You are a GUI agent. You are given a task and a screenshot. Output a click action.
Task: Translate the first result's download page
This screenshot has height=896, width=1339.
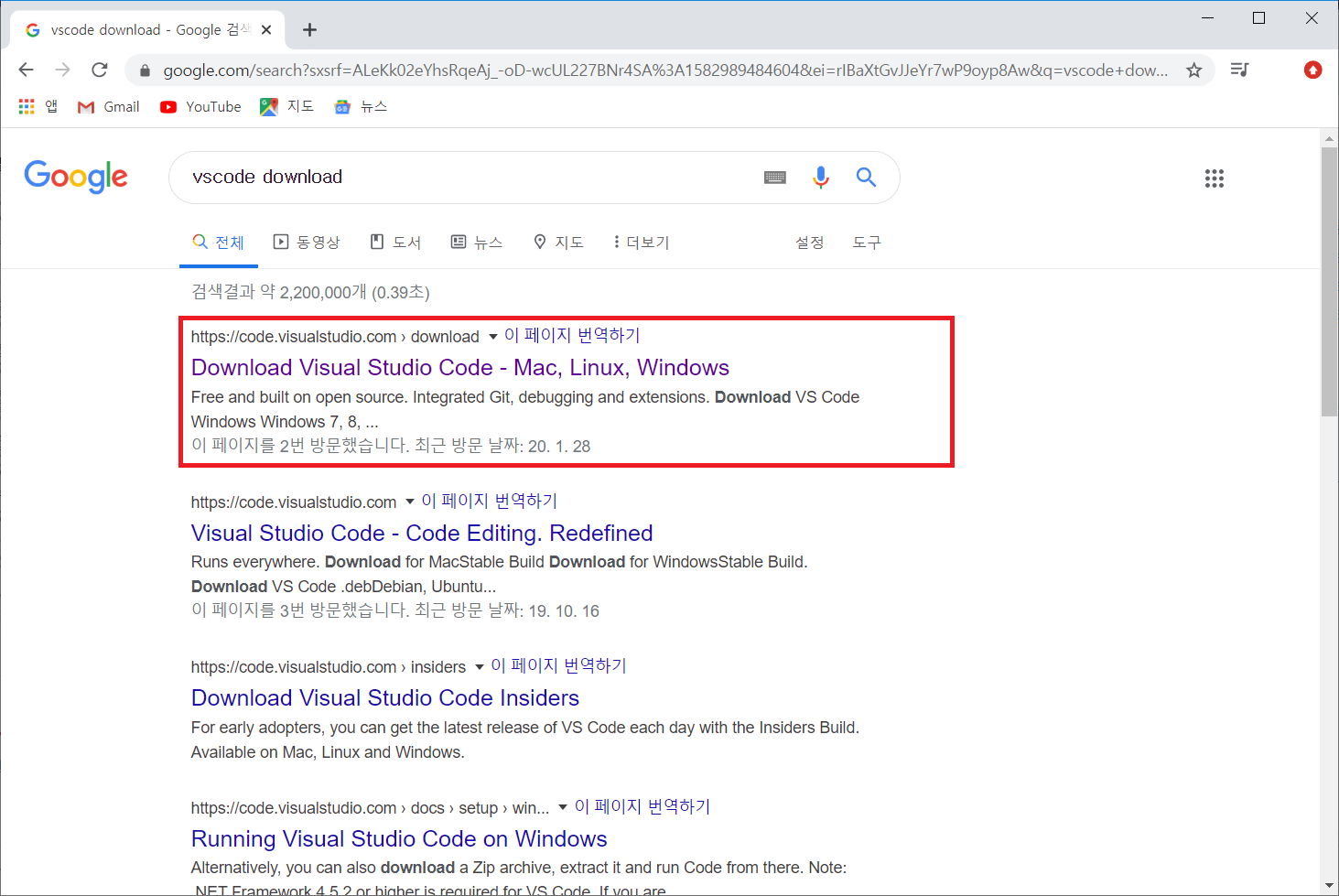click(x=572, y=336)
